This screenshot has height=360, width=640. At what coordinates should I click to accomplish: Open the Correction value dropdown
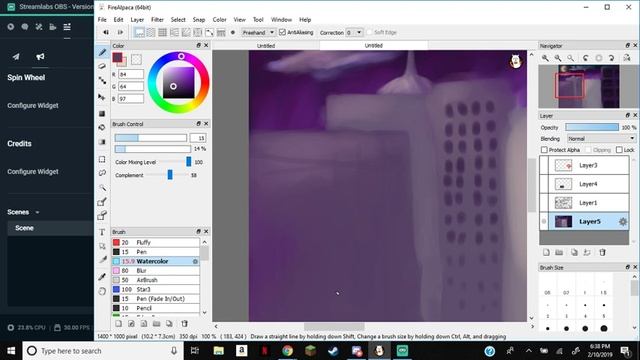tap(354, 32)
